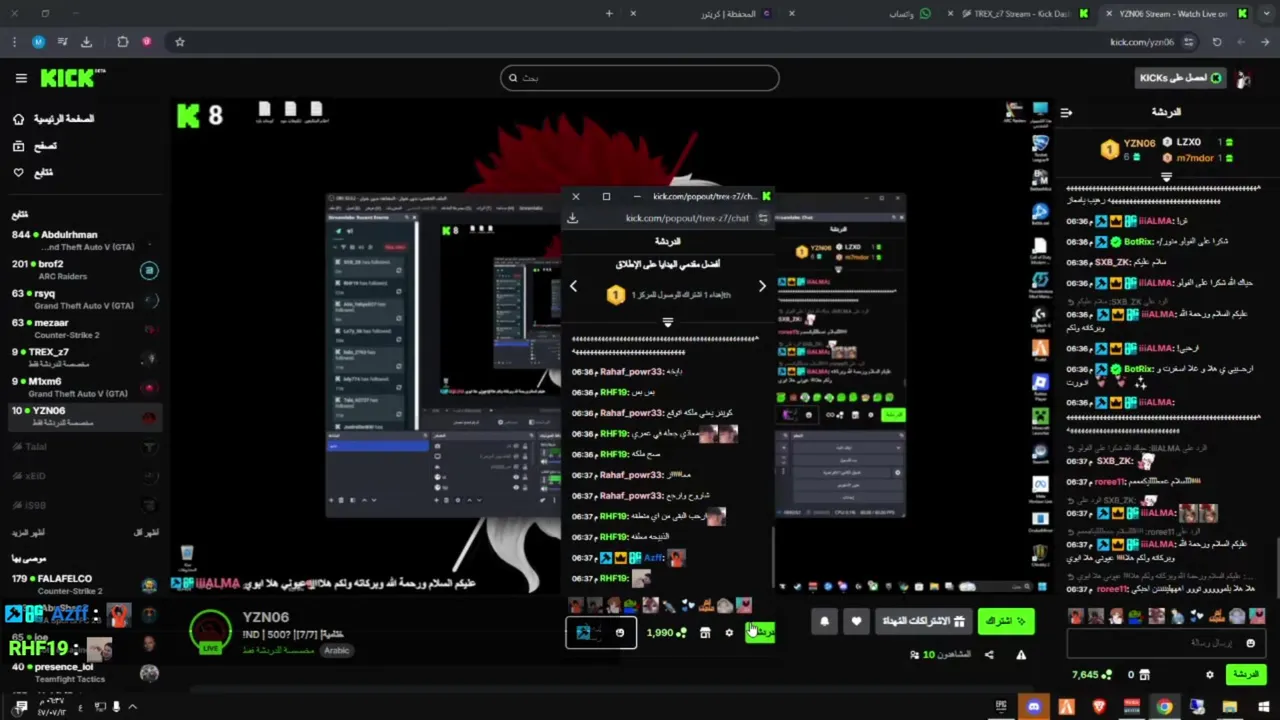
Task: Select the YZN06 channel in sidebar
Action: (85, 416)
